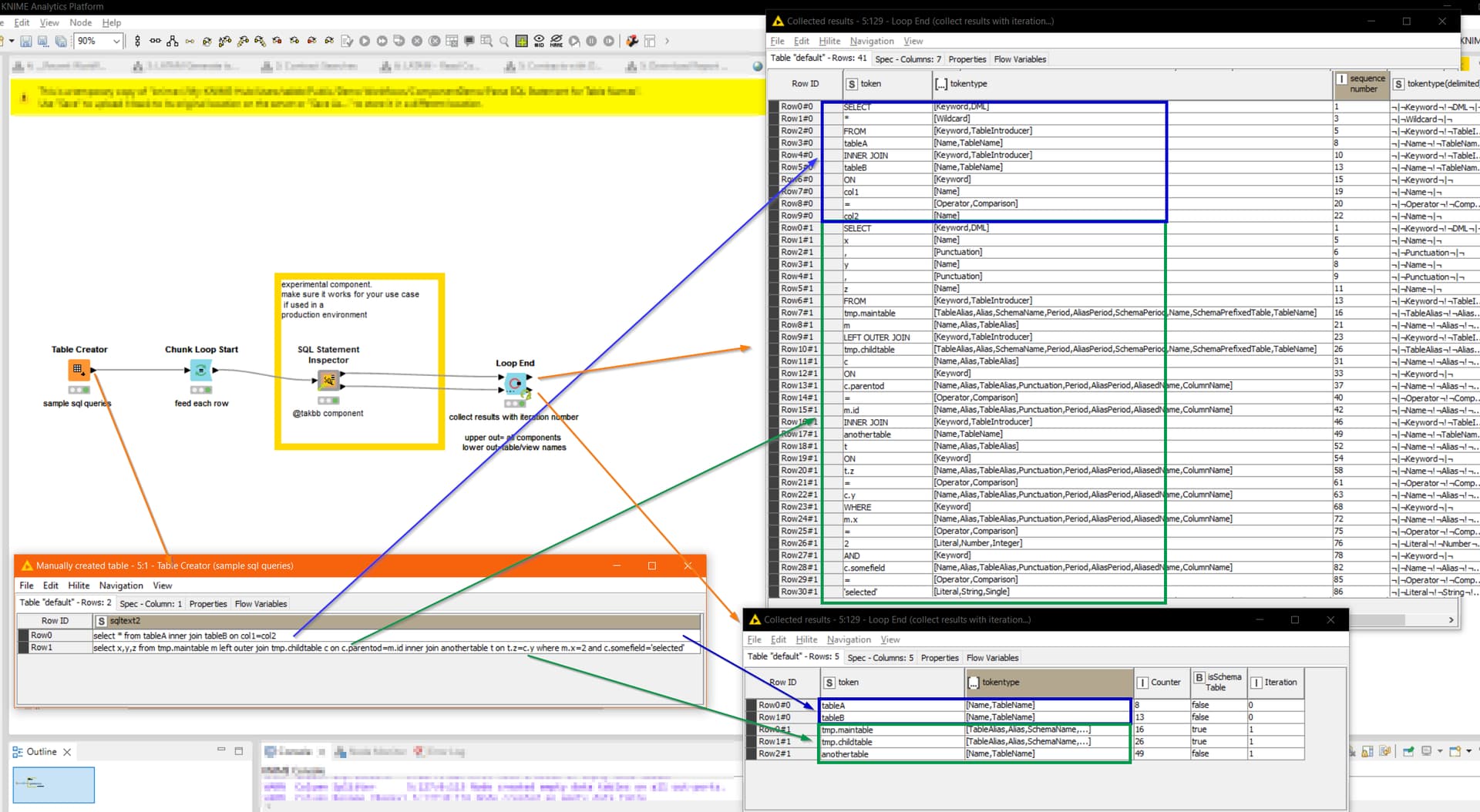Click the Outline workflow thumbnail
The image size is (1480, 812).
[x=53, y=784]
